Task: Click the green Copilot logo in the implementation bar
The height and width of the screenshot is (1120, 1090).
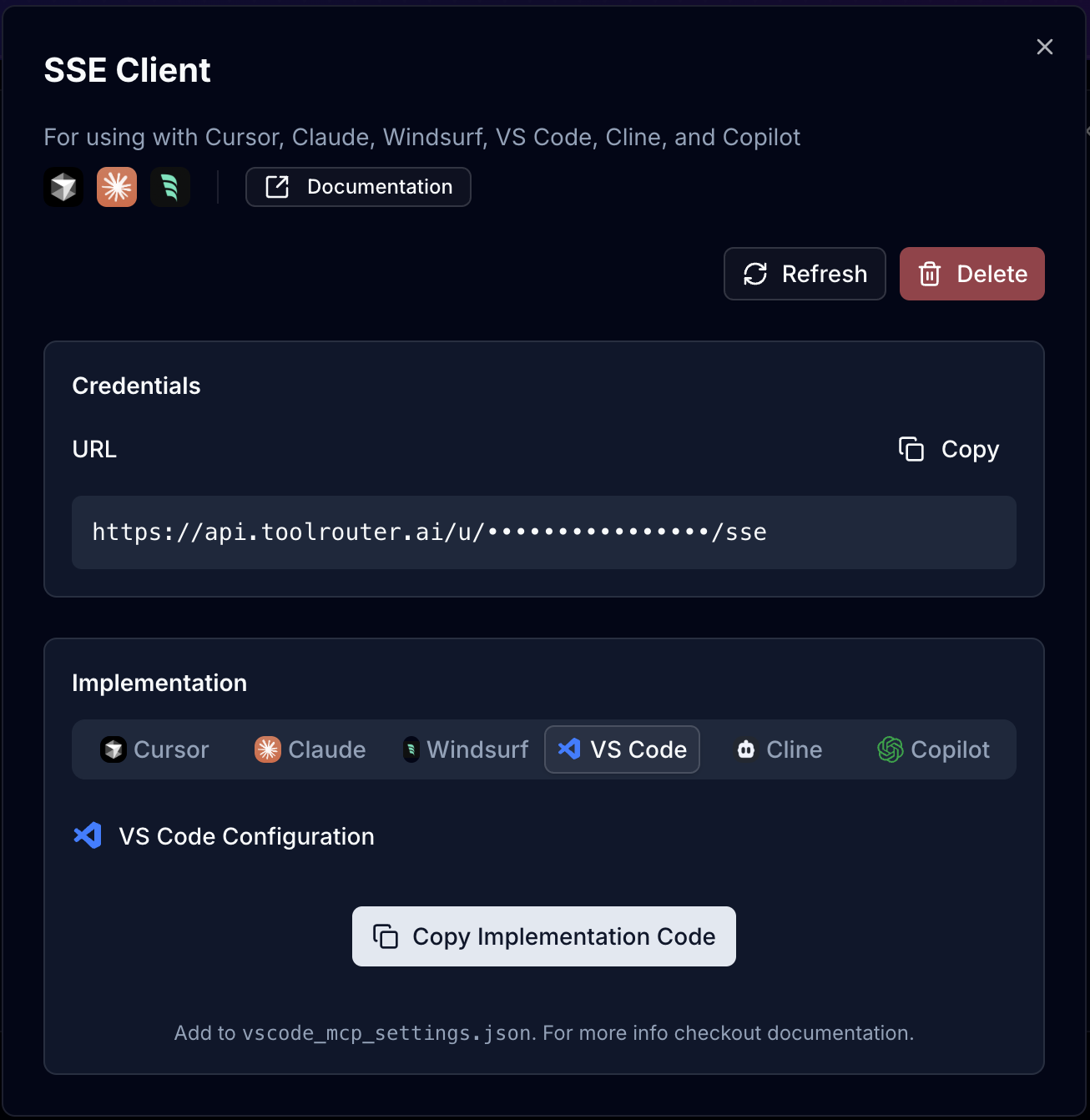Action: (x=890, y=749)
